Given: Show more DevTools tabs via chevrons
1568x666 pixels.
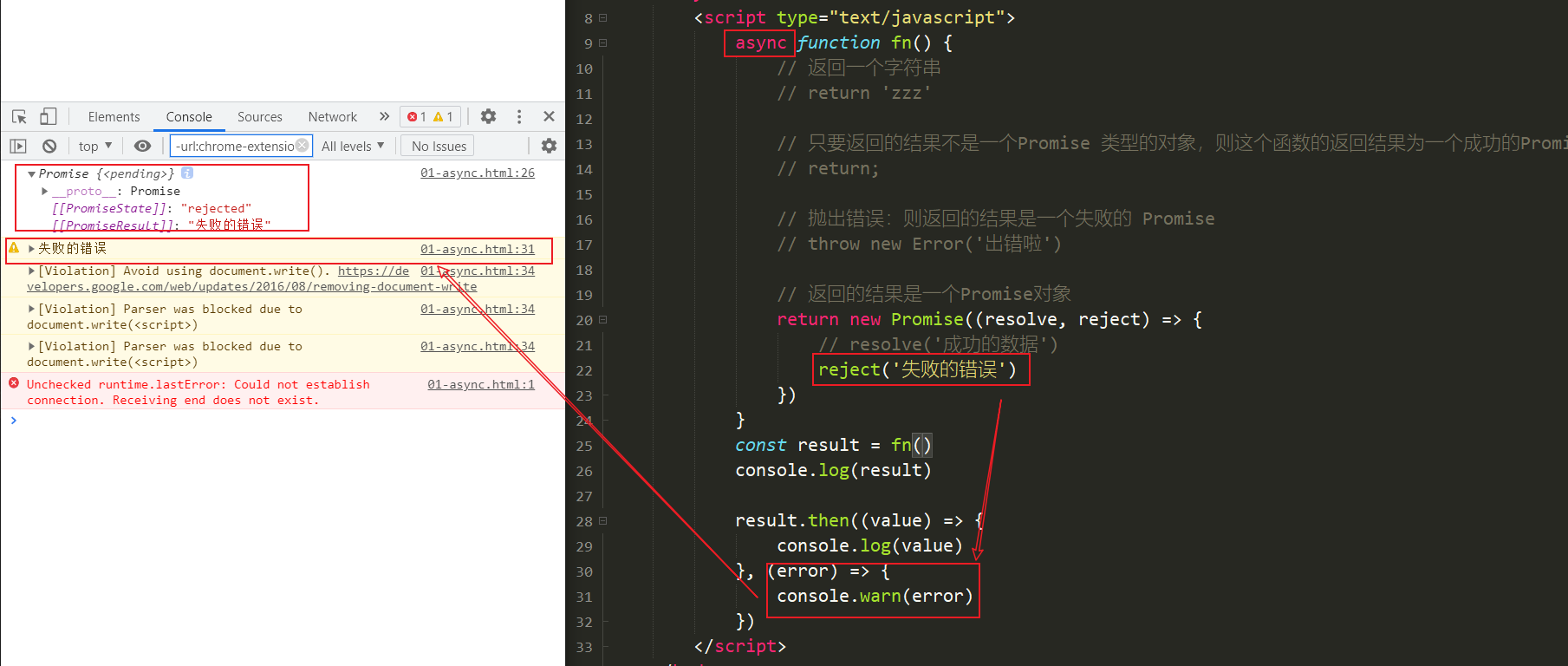Looking at the screenshot, I should pyautogui.click(x=384, y=116).
